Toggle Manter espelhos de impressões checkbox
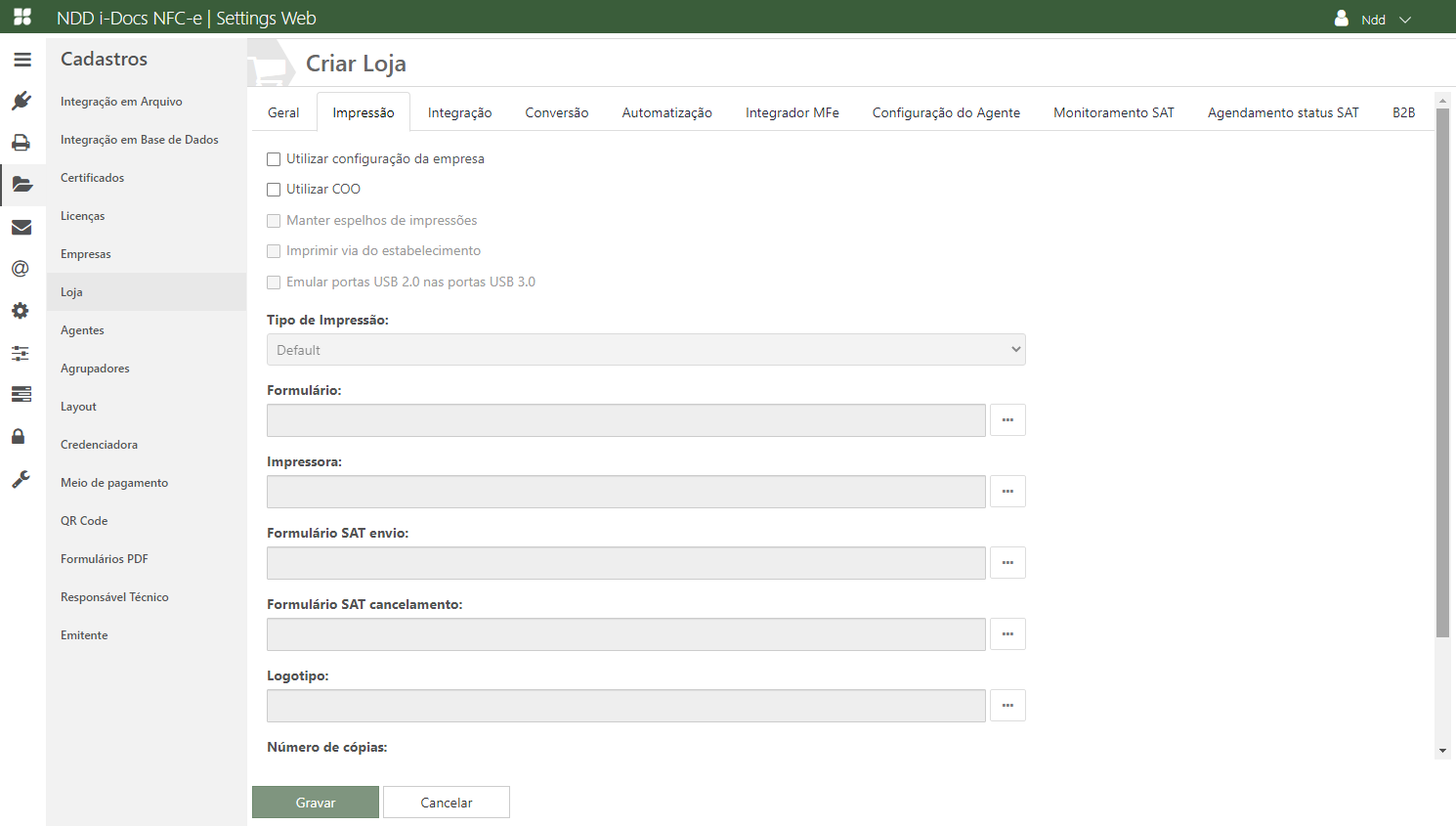Image resolution: width=1456 pixels, height=826 pixels. pos(274,221)
